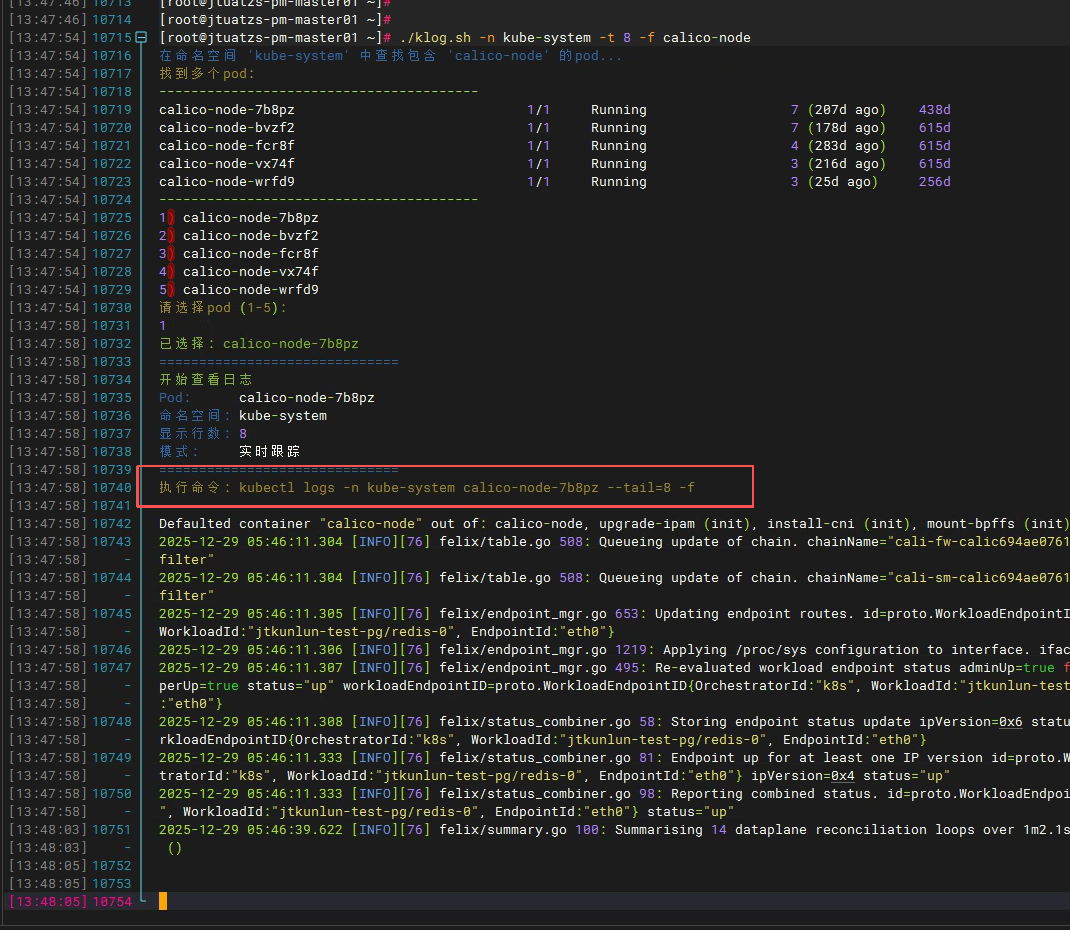Viewport: 1070px width, 930px height.
Task: Click the 438d age value
Action: pos(934,110)
